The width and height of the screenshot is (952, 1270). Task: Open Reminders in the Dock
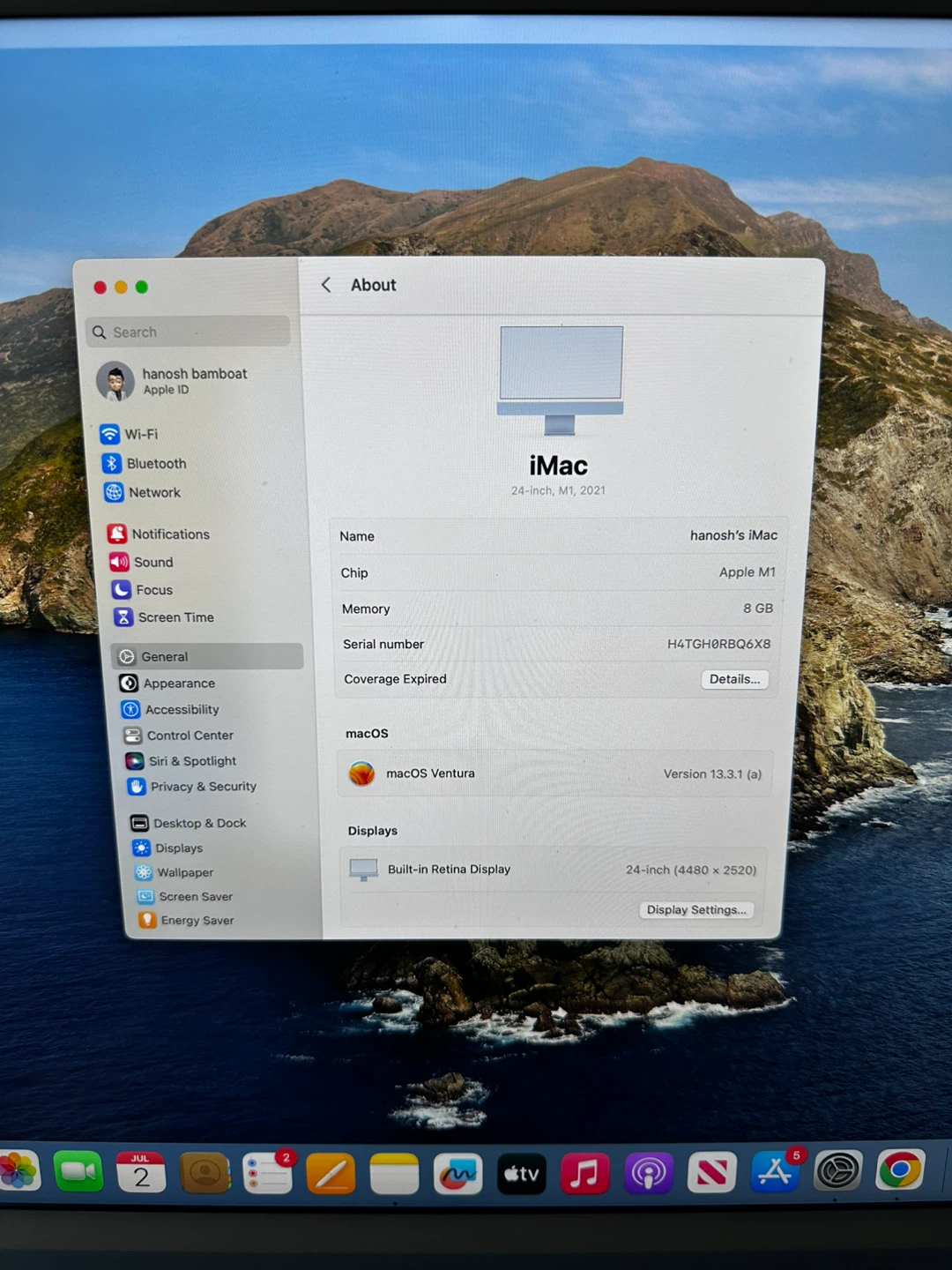[268, 1174]
